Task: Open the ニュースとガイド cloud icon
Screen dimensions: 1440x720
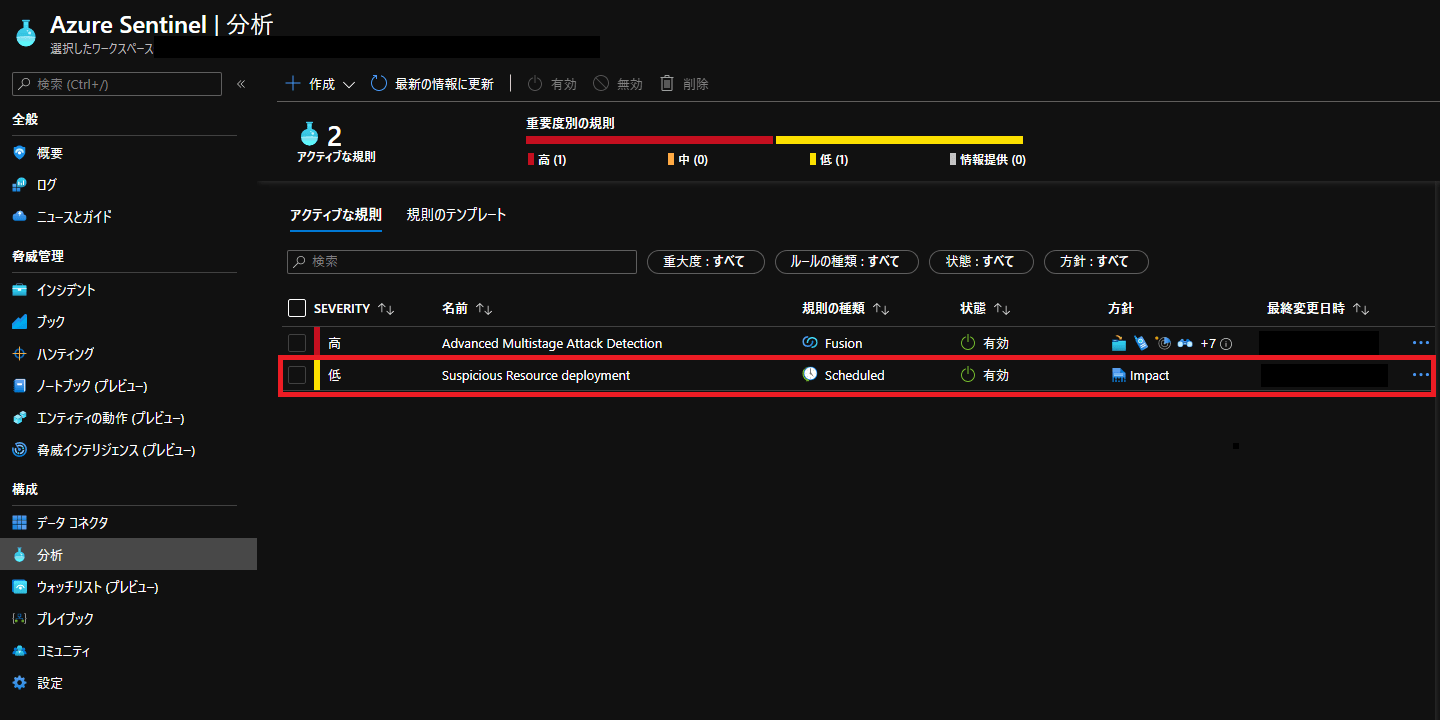Action: 19,217
